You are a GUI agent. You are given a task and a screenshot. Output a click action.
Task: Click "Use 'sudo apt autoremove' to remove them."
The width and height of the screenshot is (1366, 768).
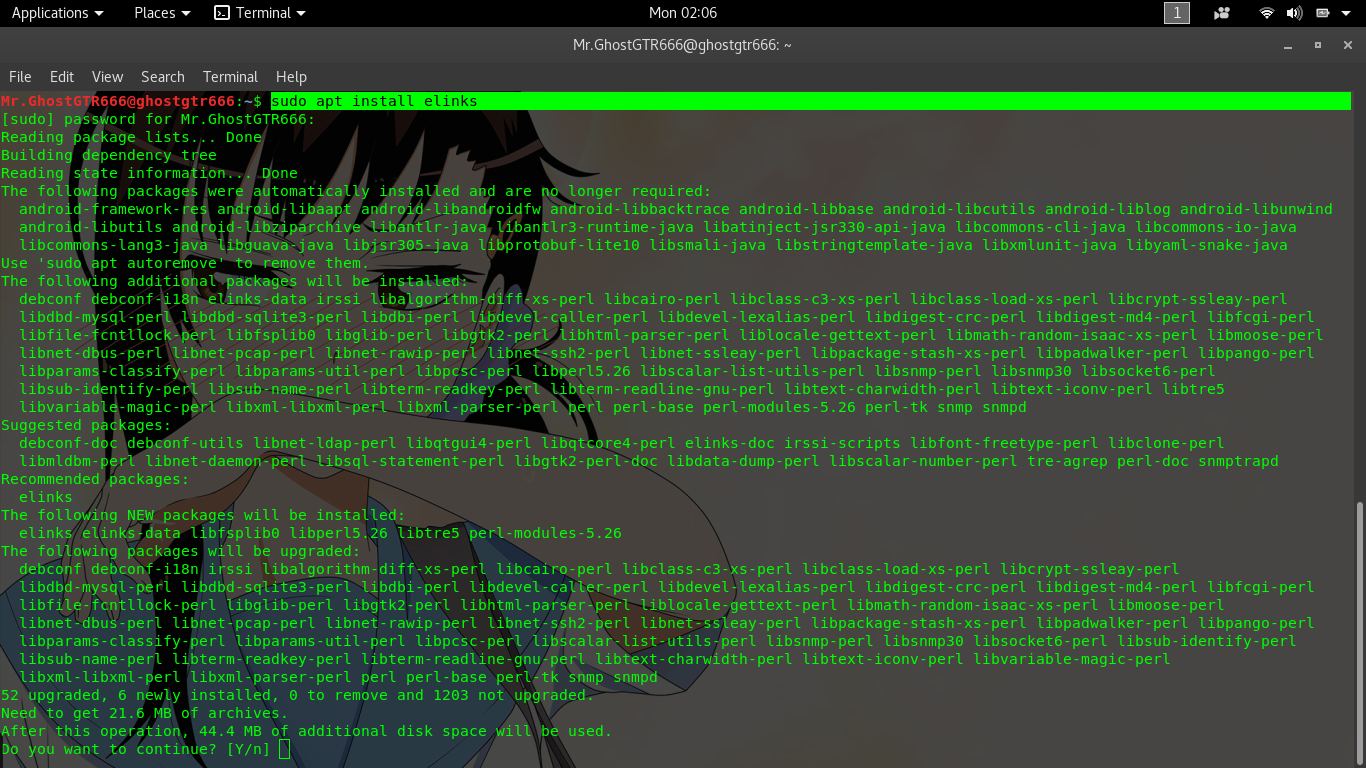184,263
